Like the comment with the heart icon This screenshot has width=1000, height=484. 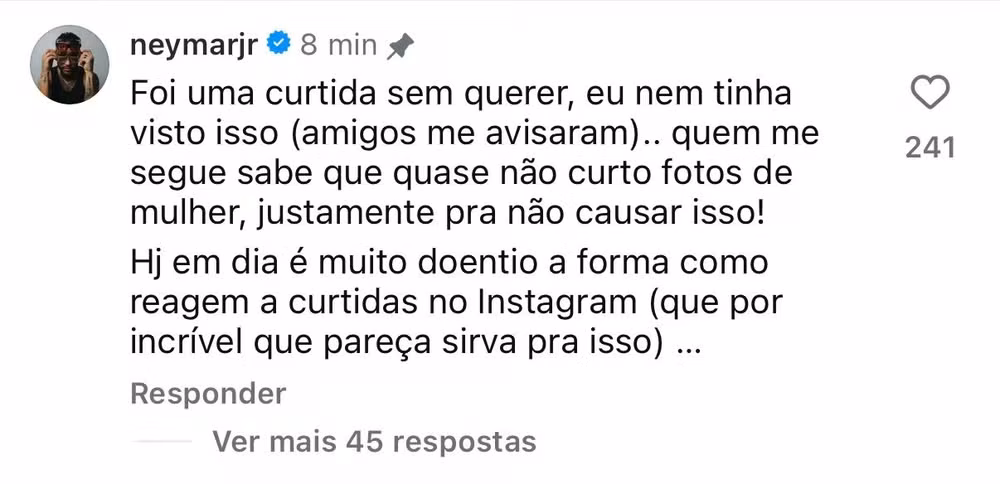931,95
